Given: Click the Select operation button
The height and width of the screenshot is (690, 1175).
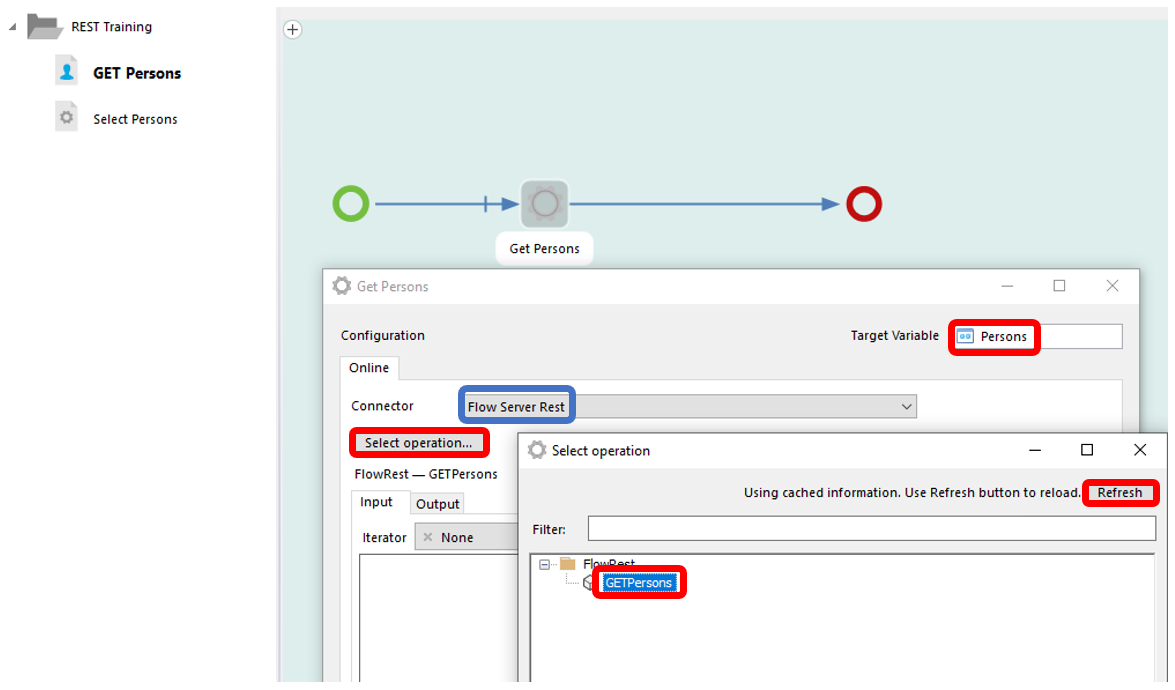Looking at the screenshot, I should 418,443.
